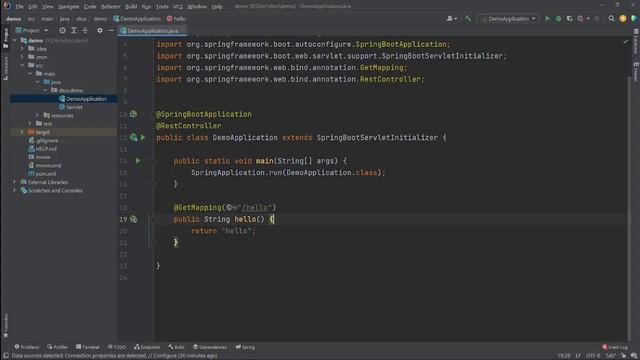Click UTF-8 encoding in status bar
This screenshot has width=640, height=360.
[x=593, y=356]
